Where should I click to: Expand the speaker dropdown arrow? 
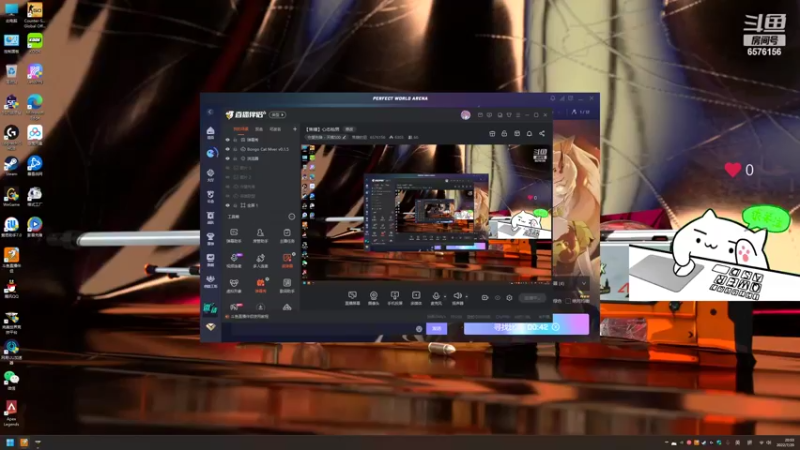click(x=466, y=296)
